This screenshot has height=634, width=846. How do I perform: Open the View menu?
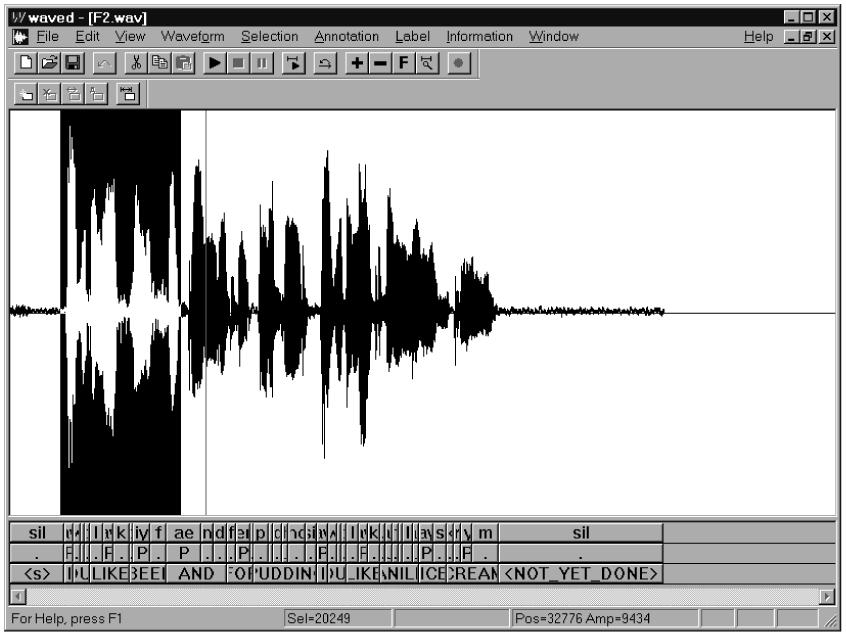pyautogui.click(x=130, y=37)
